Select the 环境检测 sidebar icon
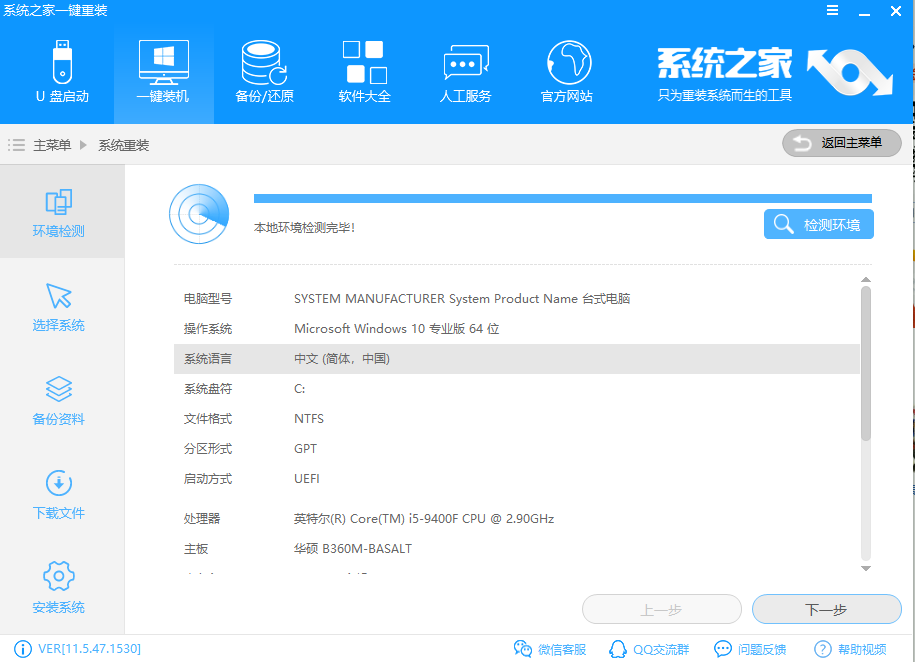 click(x=58, y=212)
